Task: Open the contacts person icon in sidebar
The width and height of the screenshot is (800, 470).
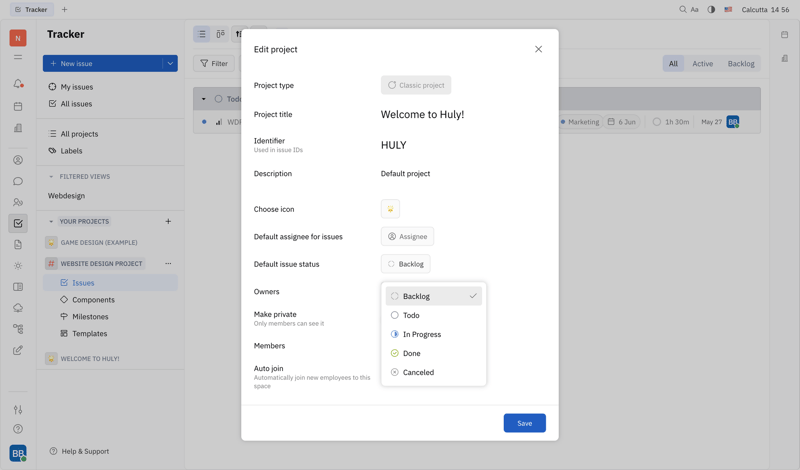Action: point(18,160)
